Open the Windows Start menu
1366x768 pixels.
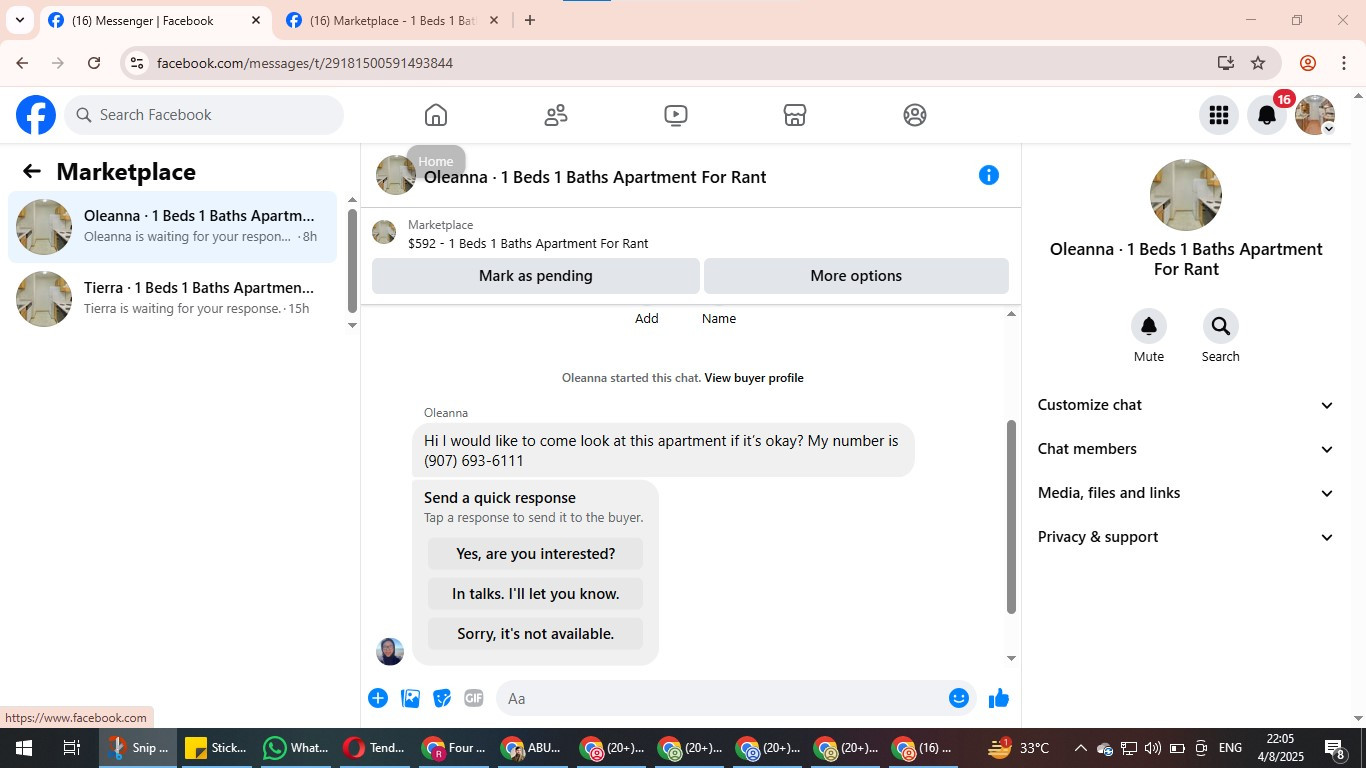tap(23, 748)
